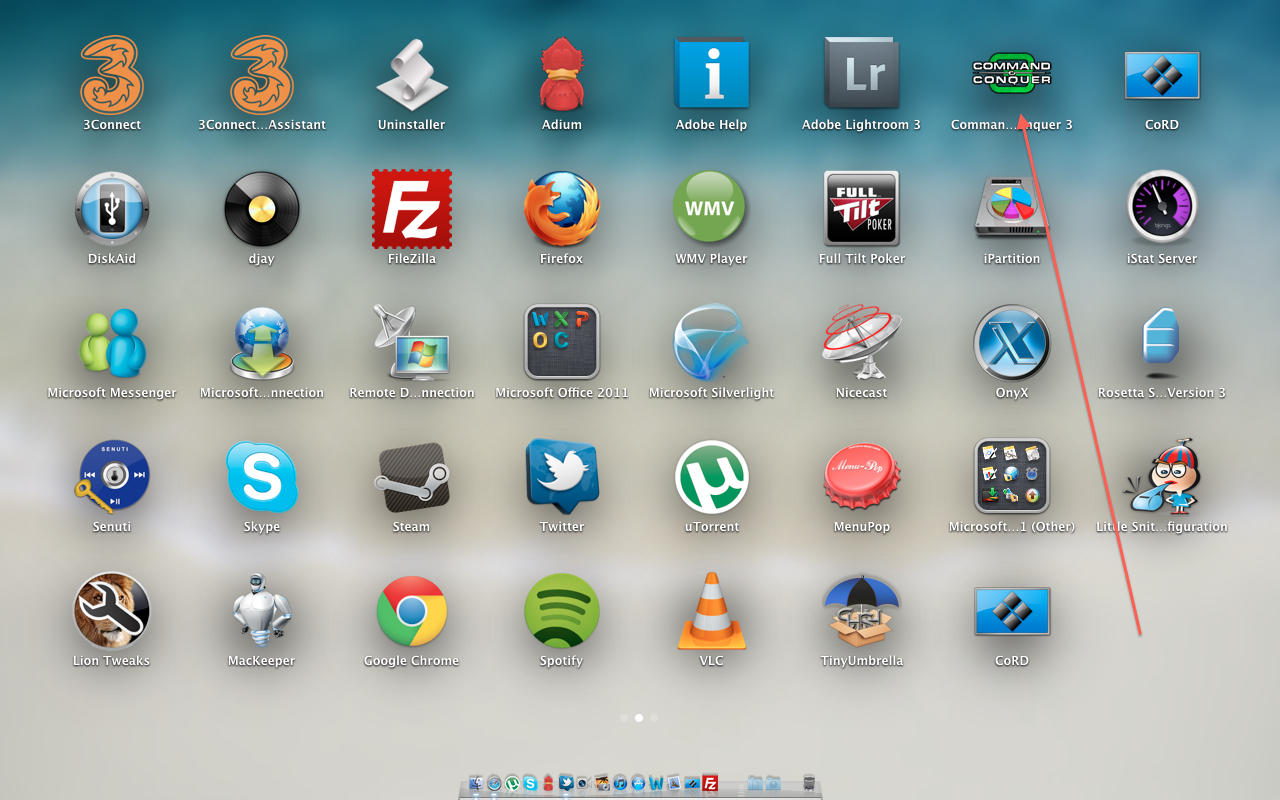Open CoRD icon next to Command & Conquer

(x=1161, y=76)
